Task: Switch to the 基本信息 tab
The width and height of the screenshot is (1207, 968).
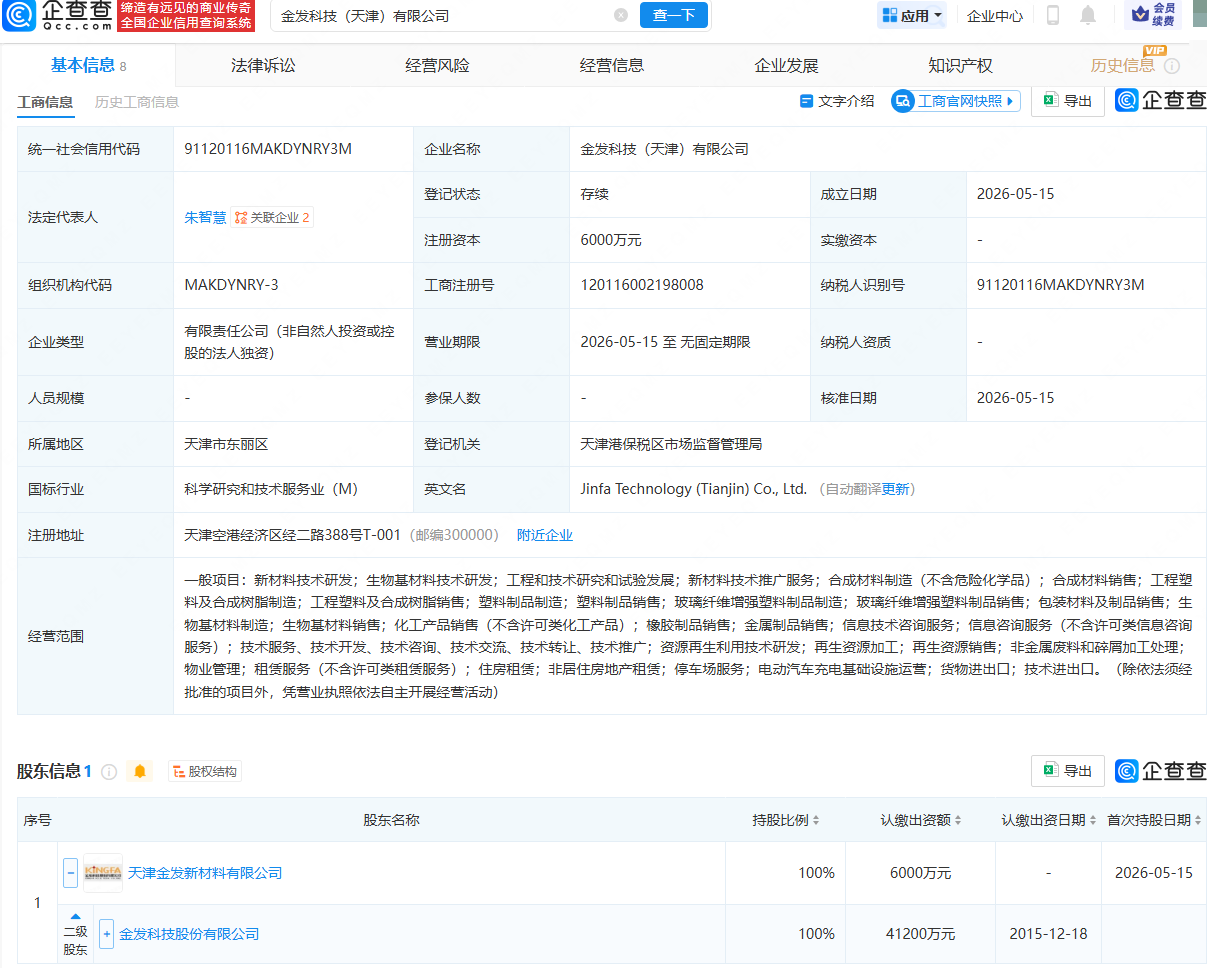Action: pyautogui.click(x=88, y=66)
